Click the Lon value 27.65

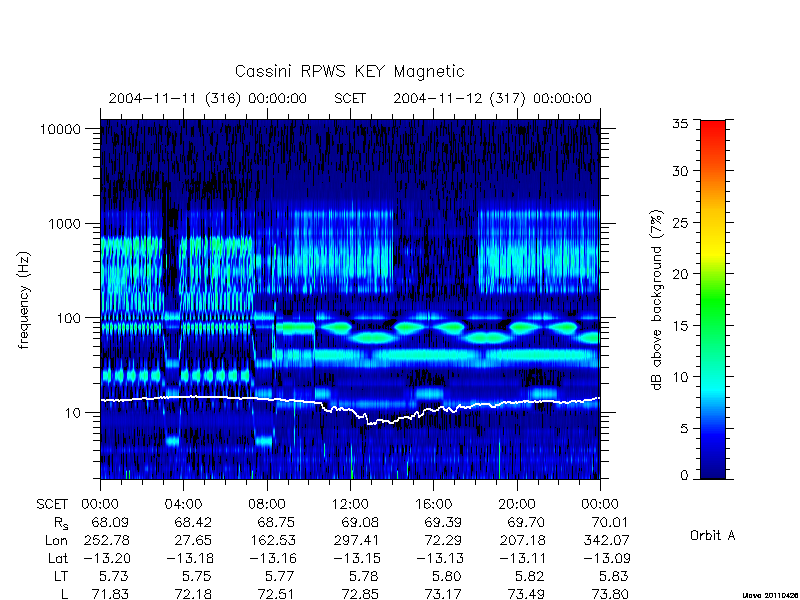pyautogui.click(x=193, y=540)
